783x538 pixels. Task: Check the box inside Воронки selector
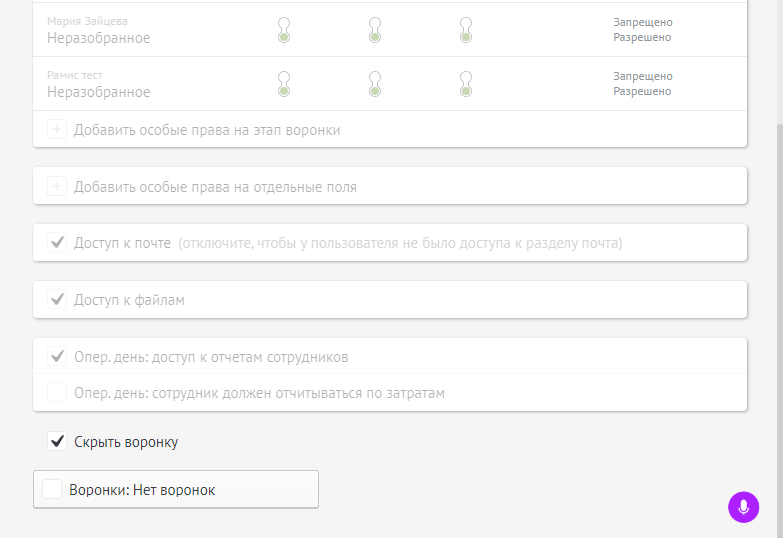52,490
